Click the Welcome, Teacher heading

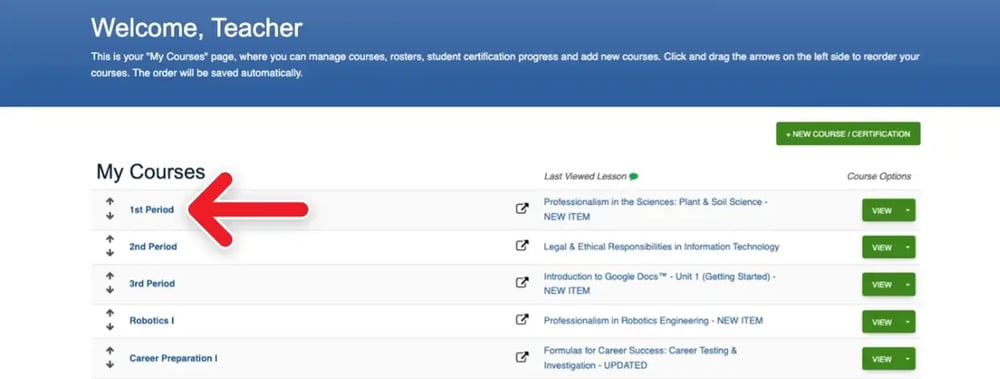pyautogui.click(x=196, y=27)
